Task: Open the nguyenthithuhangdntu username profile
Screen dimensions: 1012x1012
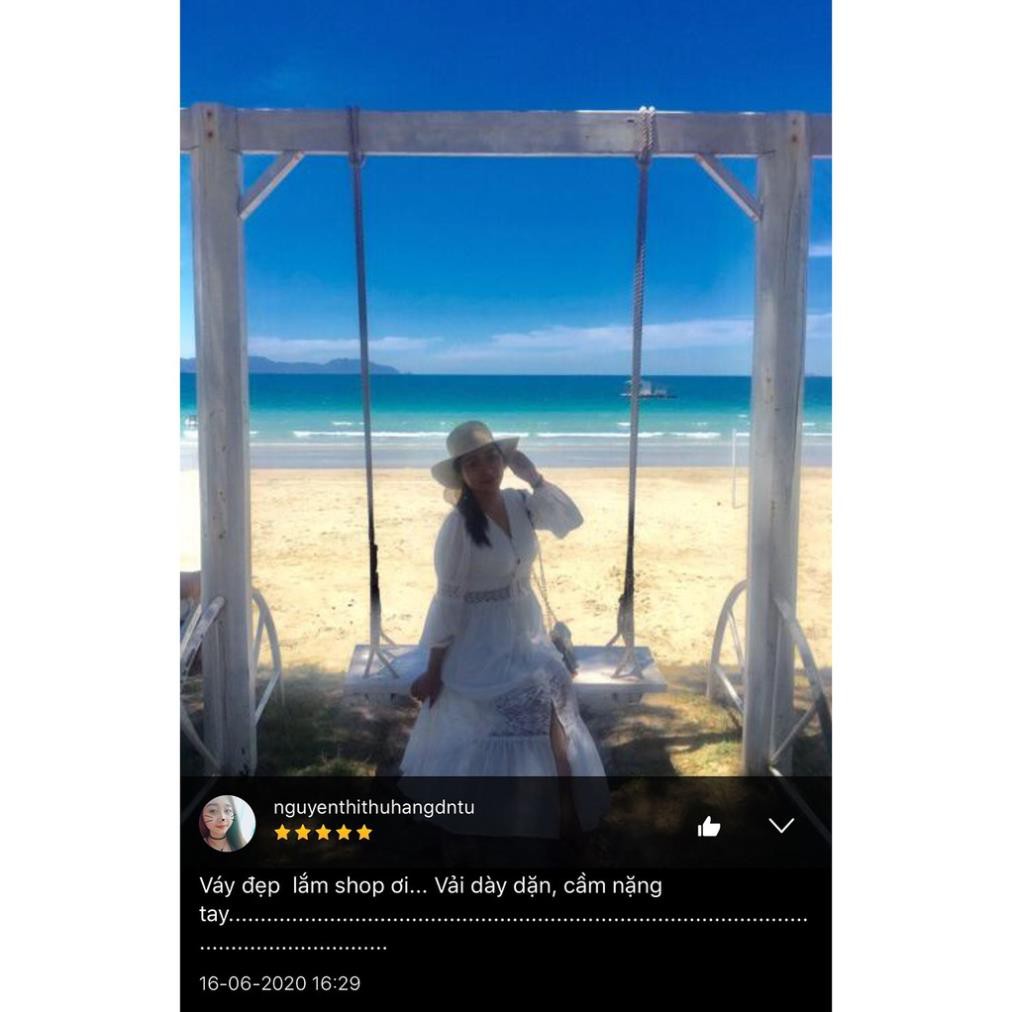Action: click(x=374, y=807)
